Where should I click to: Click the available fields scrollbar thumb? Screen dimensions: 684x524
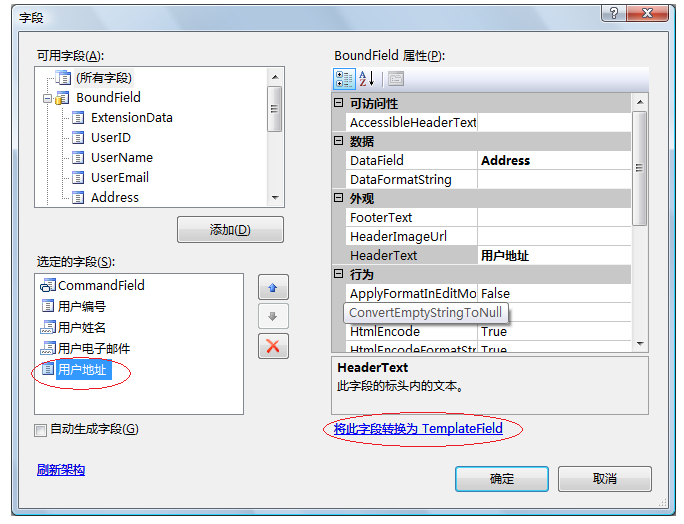(x=275, y=109)
